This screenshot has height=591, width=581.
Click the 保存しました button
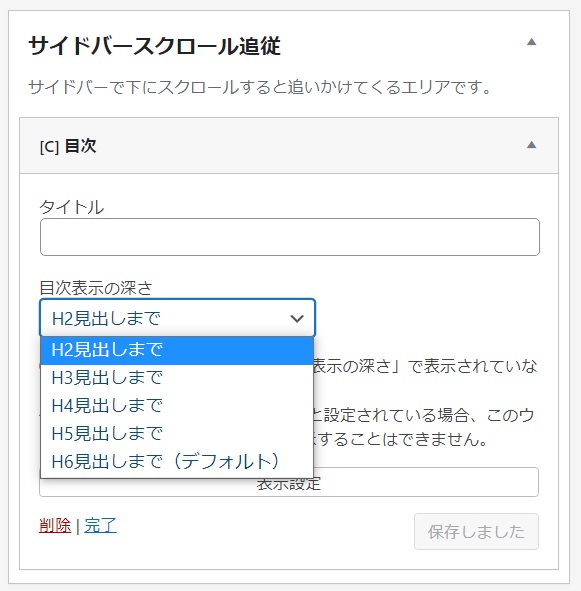click(476, 531)
